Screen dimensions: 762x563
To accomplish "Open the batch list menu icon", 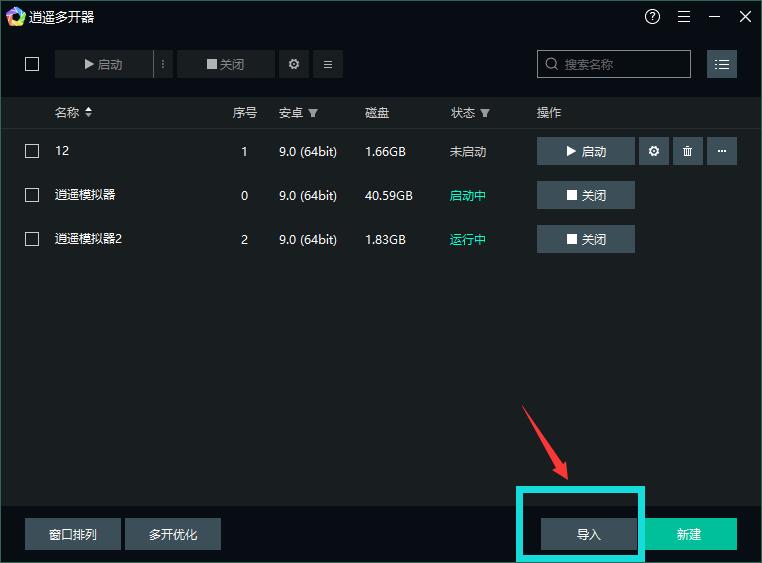I will pyautogui.click(x=328, y=64).
